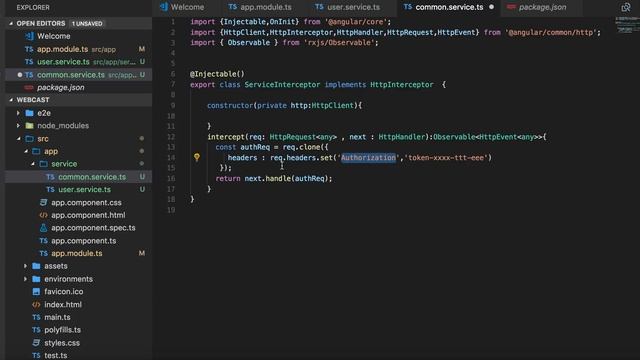This screenshot has height=360, width=640.
Task: Switch to user.service.ts tab
Action: [347, 7]
